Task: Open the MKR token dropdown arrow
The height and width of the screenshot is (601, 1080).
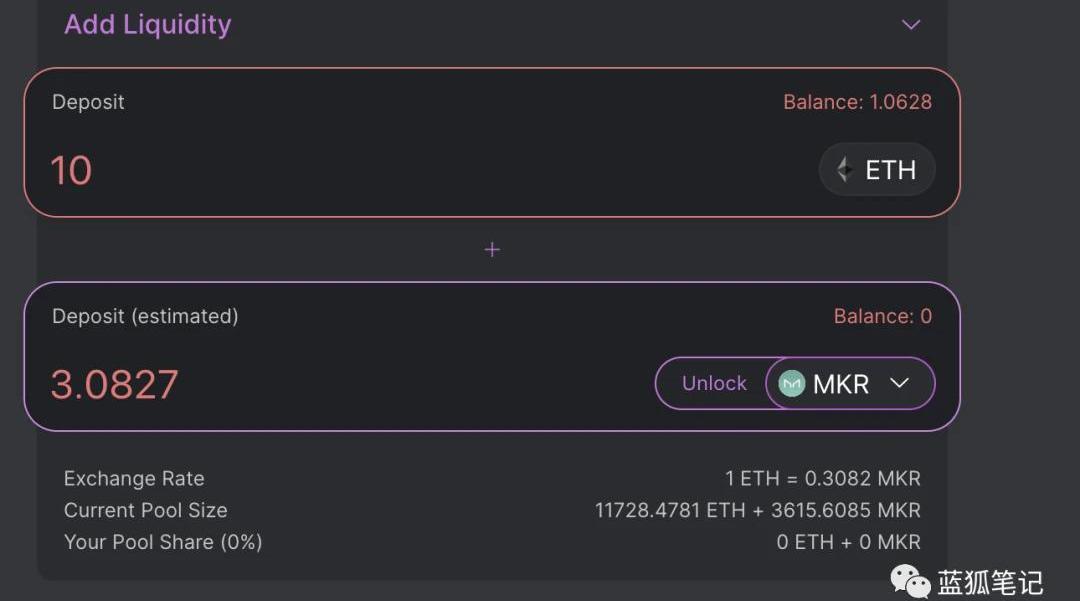Action: (x=899, y=384)
